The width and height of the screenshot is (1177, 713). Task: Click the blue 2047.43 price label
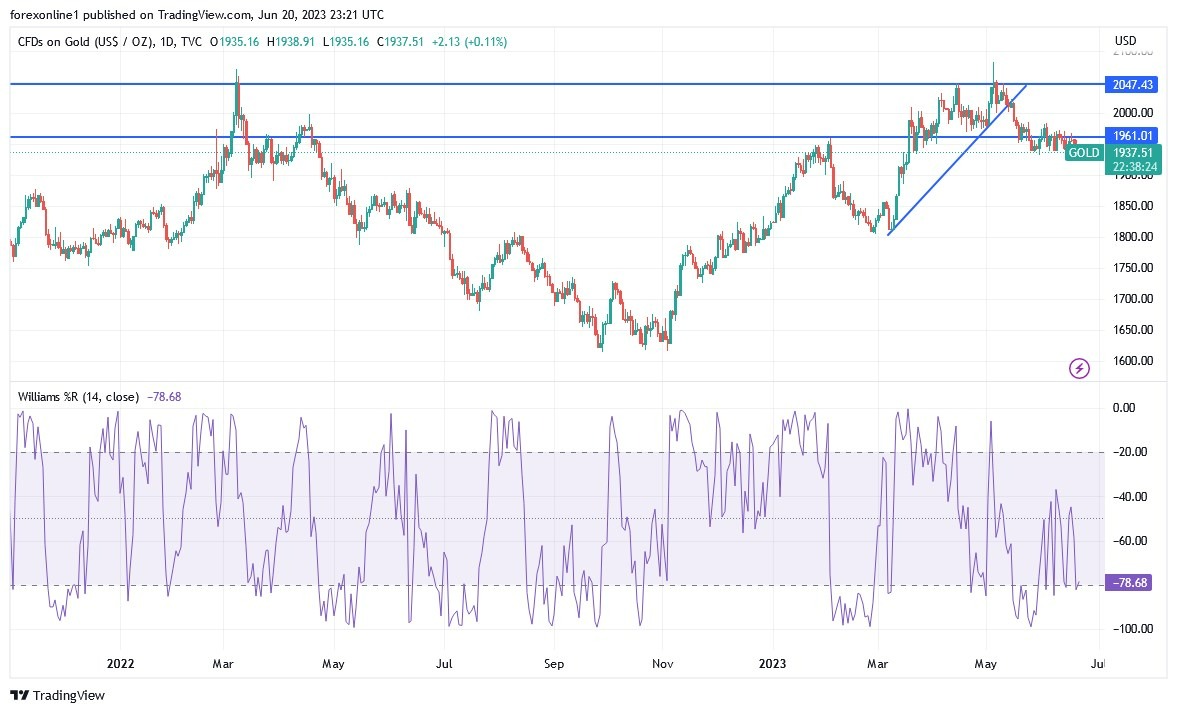[x=1130, y=85]
